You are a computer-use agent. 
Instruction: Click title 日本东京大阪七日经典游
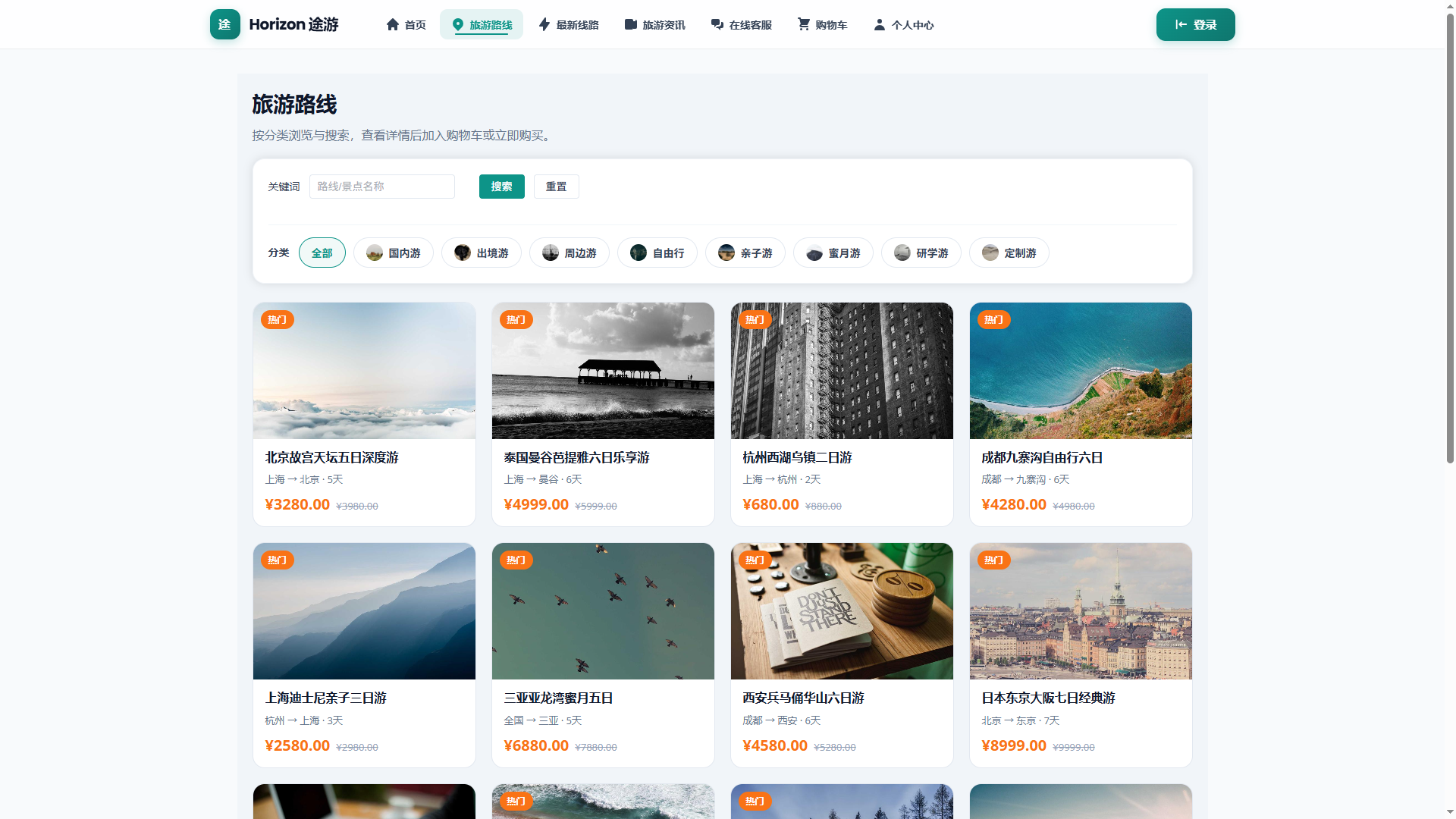(x=1048, y=698)
